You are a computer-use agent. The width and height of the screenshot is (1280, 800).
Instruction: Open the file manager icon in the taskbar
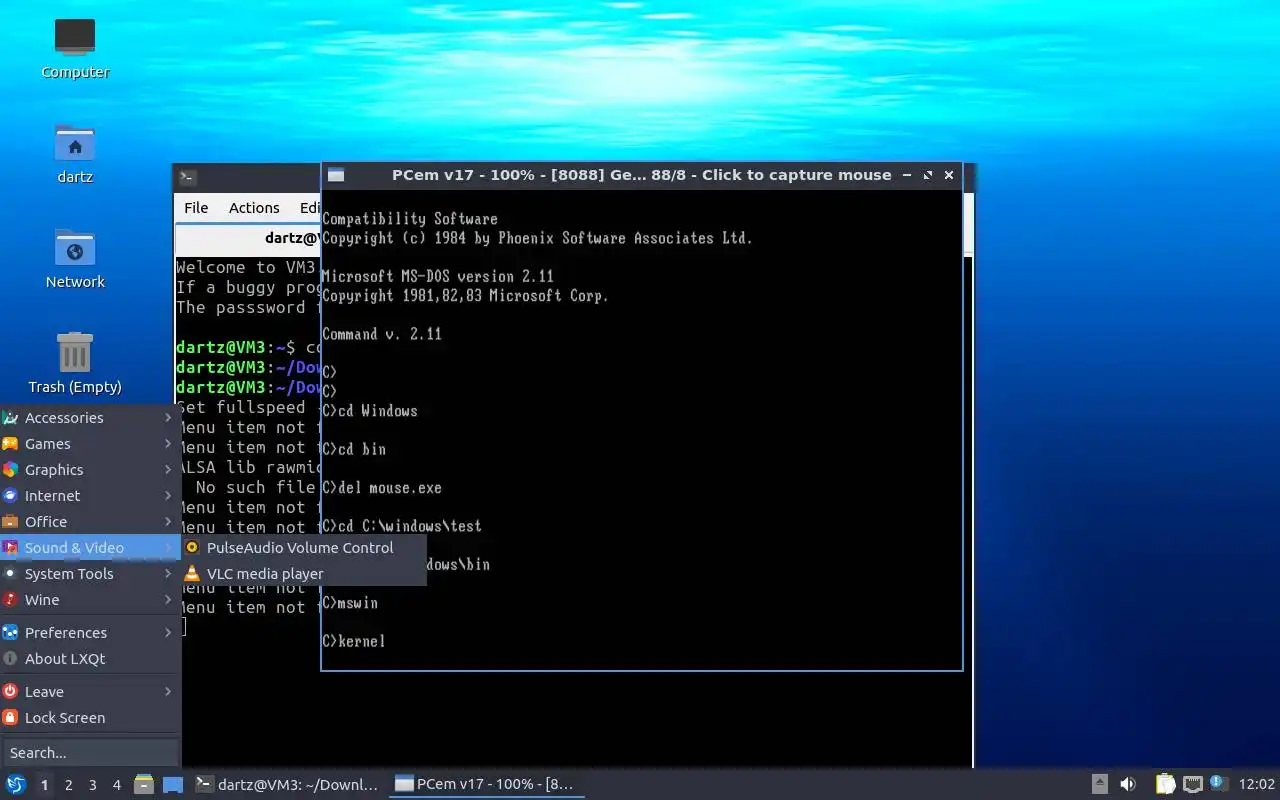(143, 785)
